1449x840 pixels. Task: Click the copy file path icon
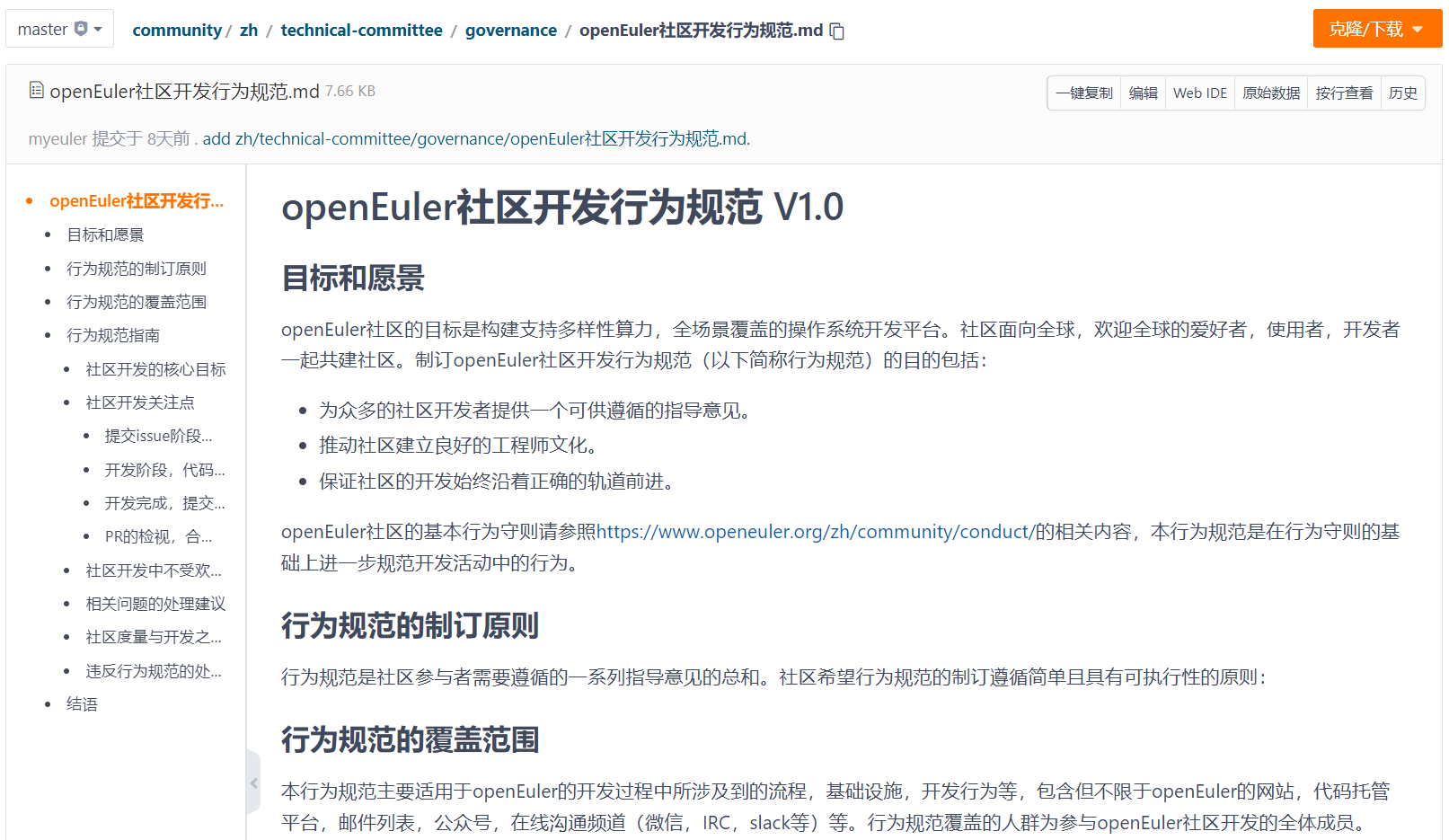point(837,31)
